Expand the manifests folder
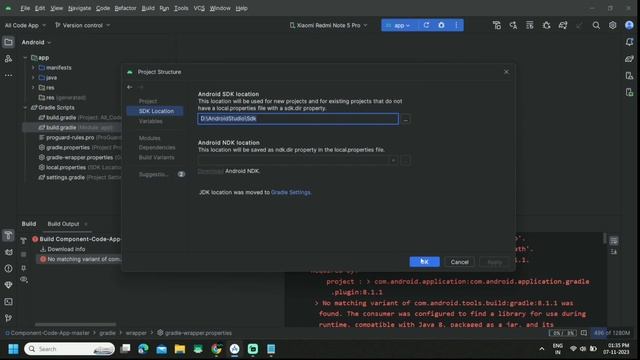 33,68
